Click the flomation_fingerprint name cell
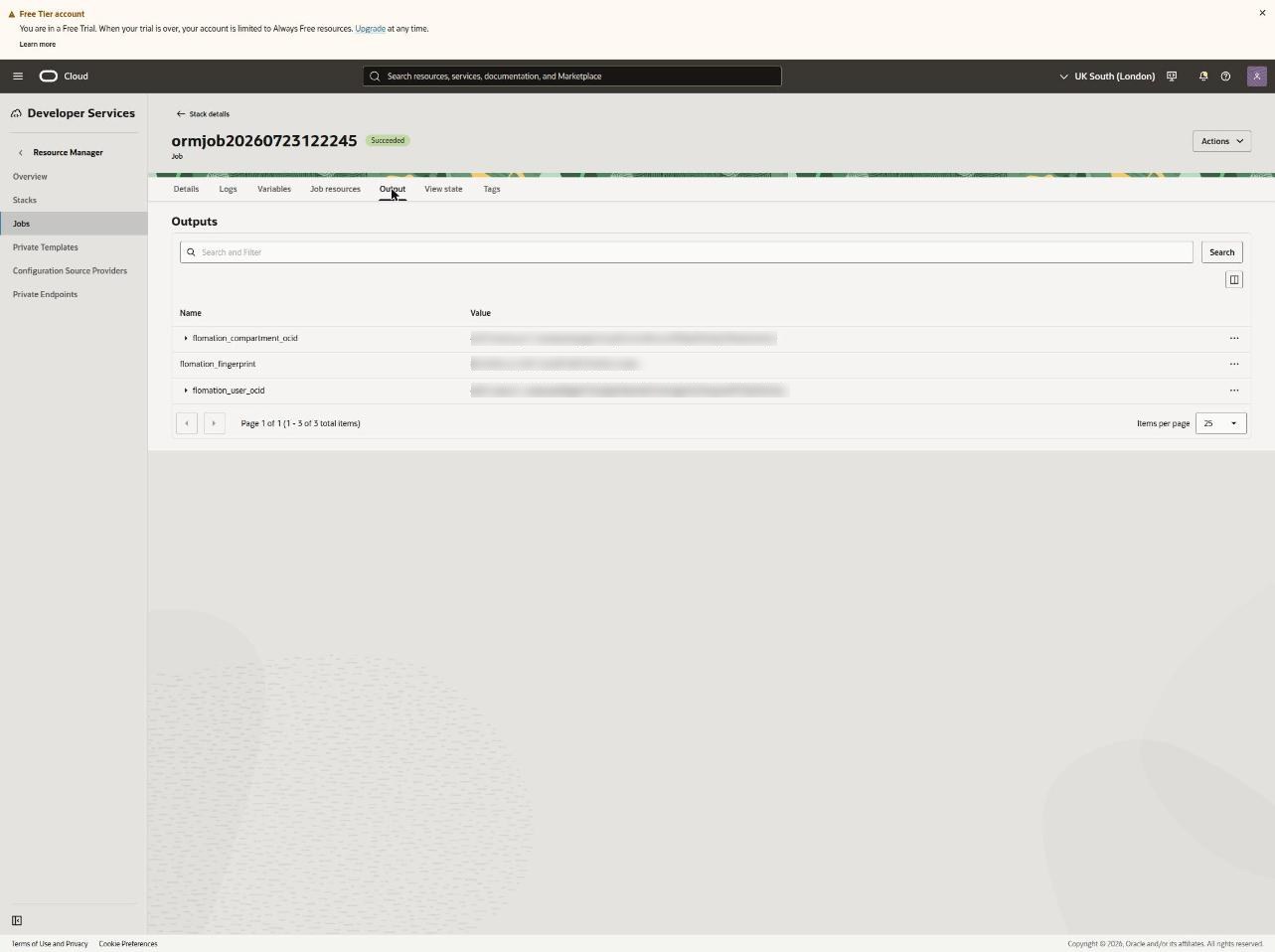The image size is (1275, 952). click(x=218, y=365)
